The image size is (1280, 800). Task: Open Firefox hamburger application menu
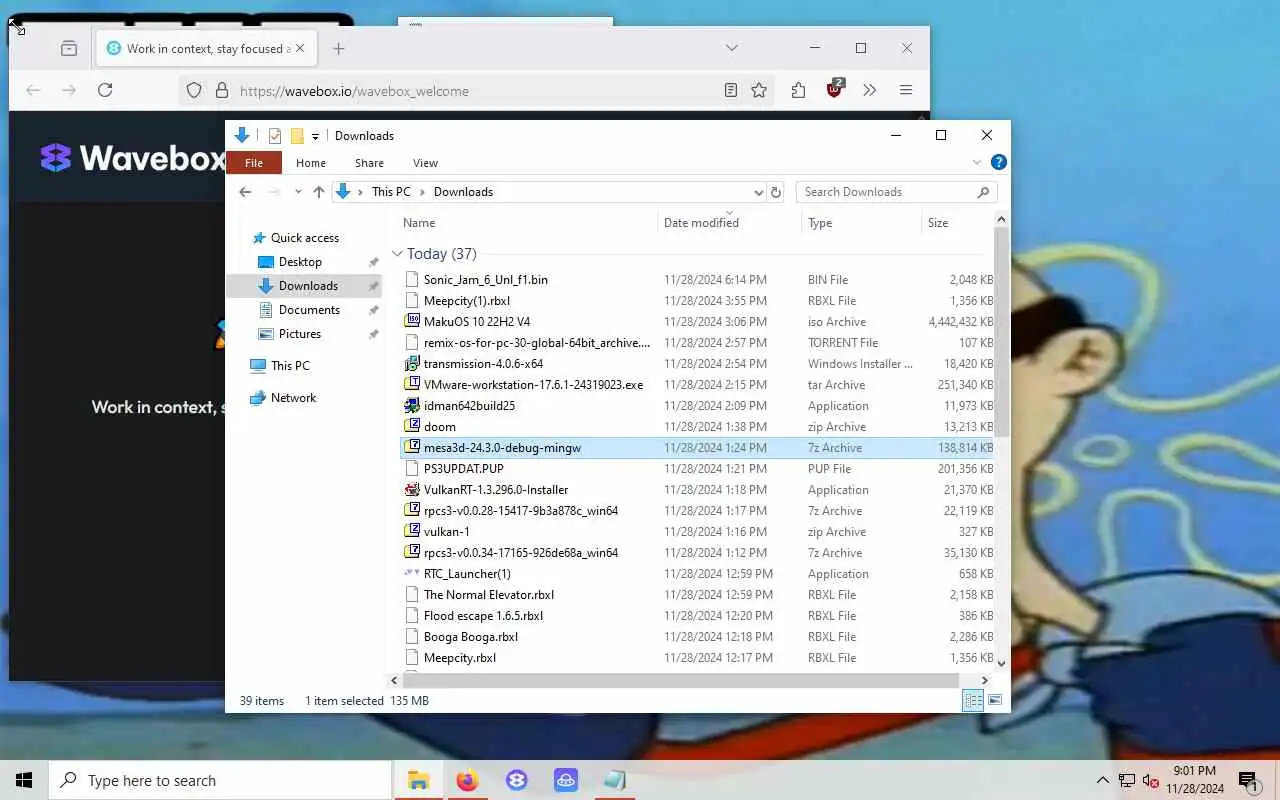pyautogui.click(x=906, y=90)
